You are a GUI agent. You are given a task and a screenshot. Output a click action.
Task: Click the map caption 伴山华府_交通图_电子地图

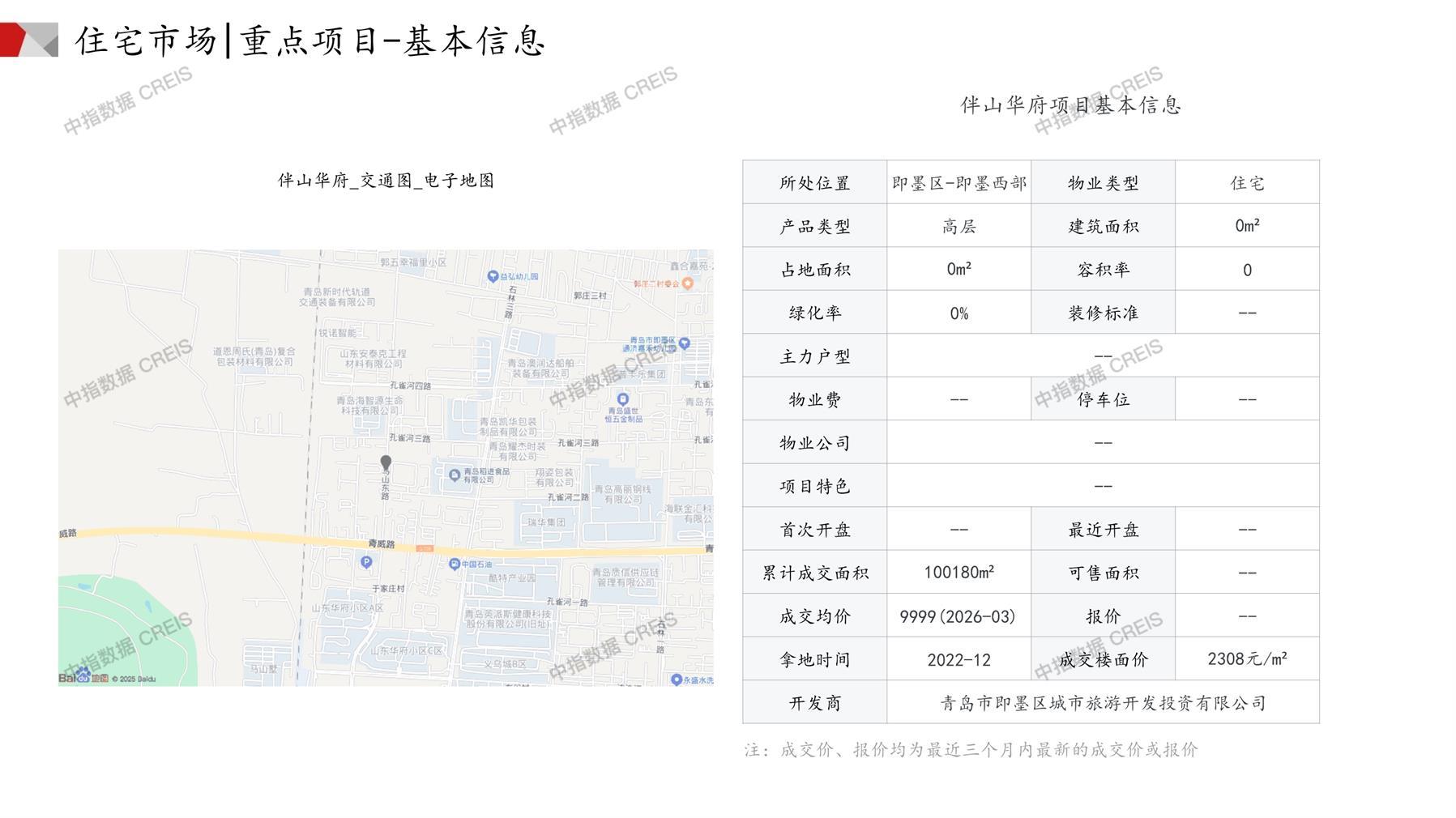click(386, 181)
